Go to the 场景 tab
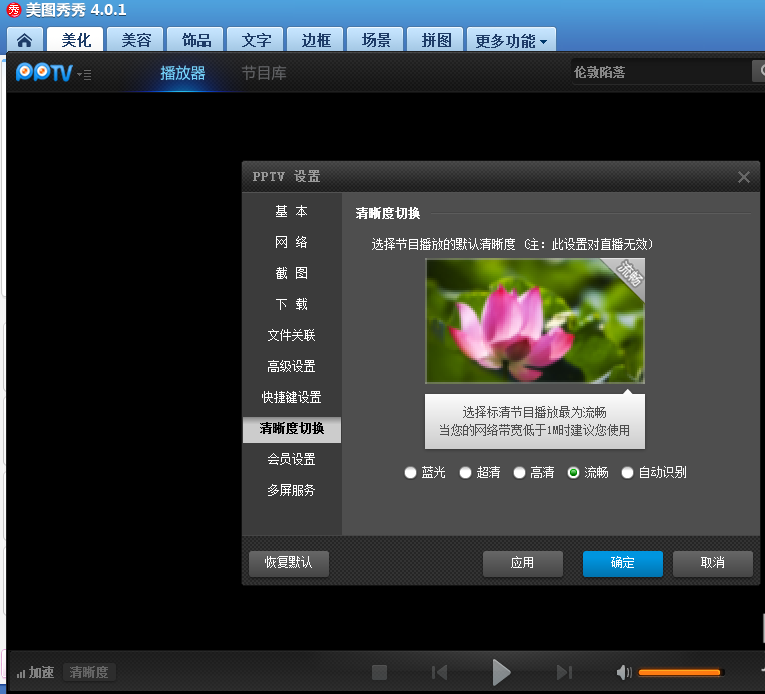The height and width of the screenshot is (694, 765). (x=375, y=40)
